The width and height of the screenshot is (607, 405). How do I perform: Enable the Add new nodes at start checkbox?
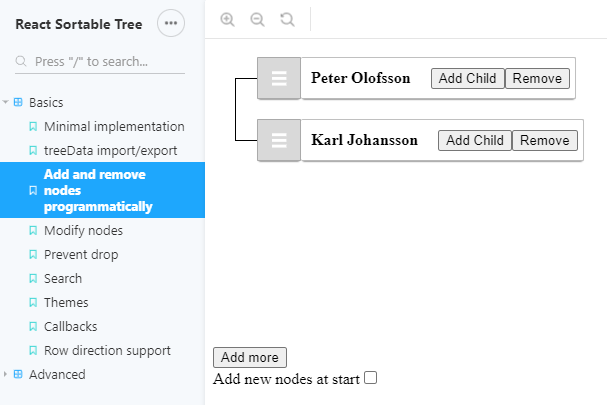[x=370, y=378]
